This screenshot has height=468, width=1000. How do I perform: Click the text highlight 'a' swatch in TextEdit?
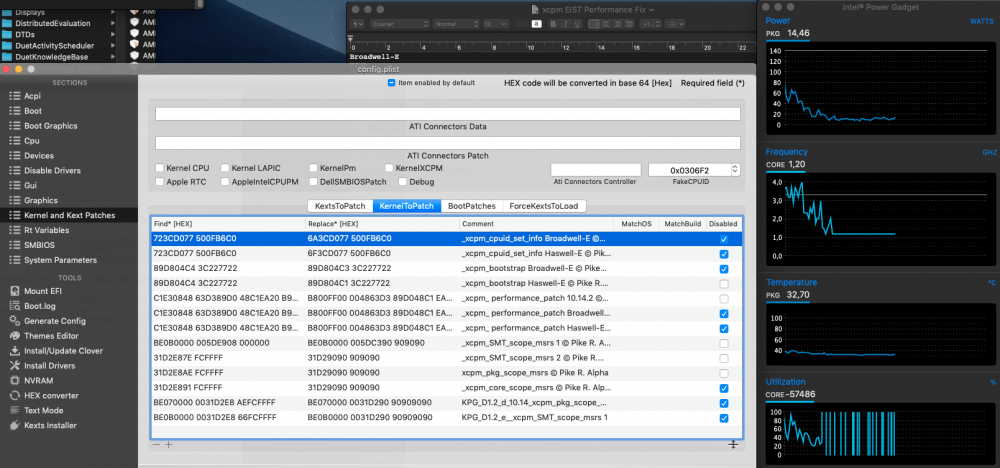pos(537,24)
